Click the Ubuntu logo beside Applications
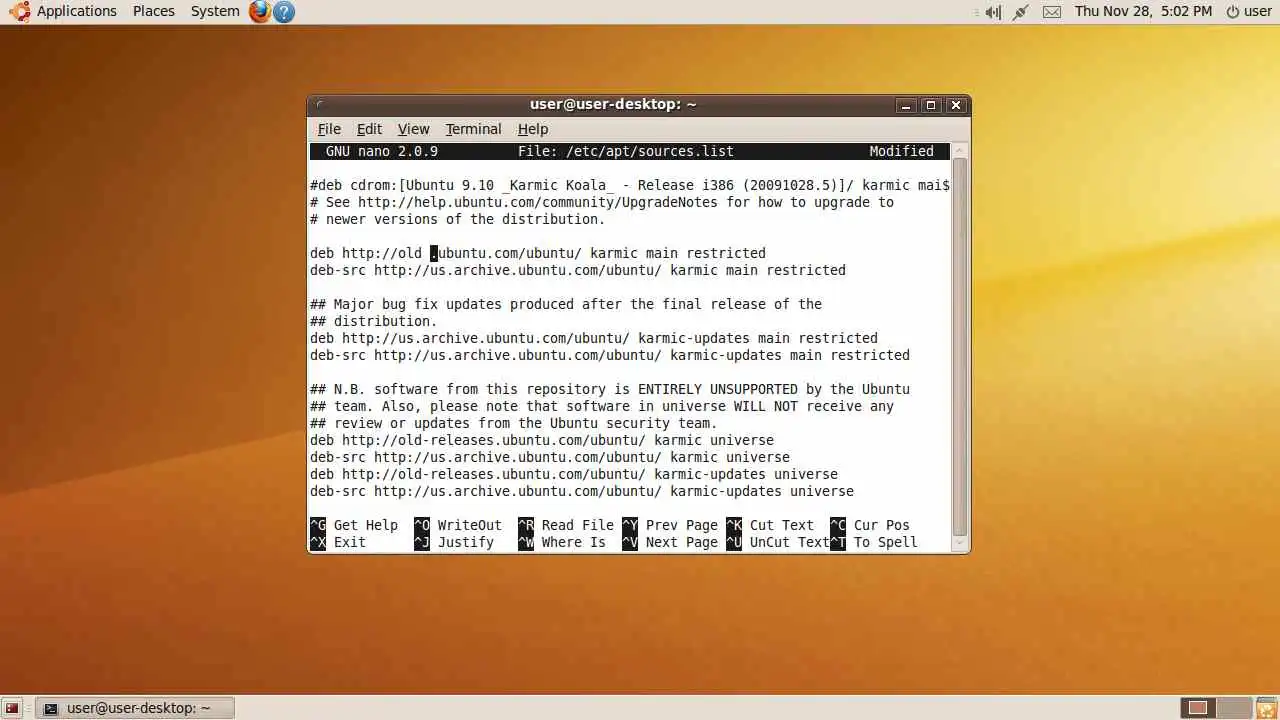1280x720 pixels. 19,11
